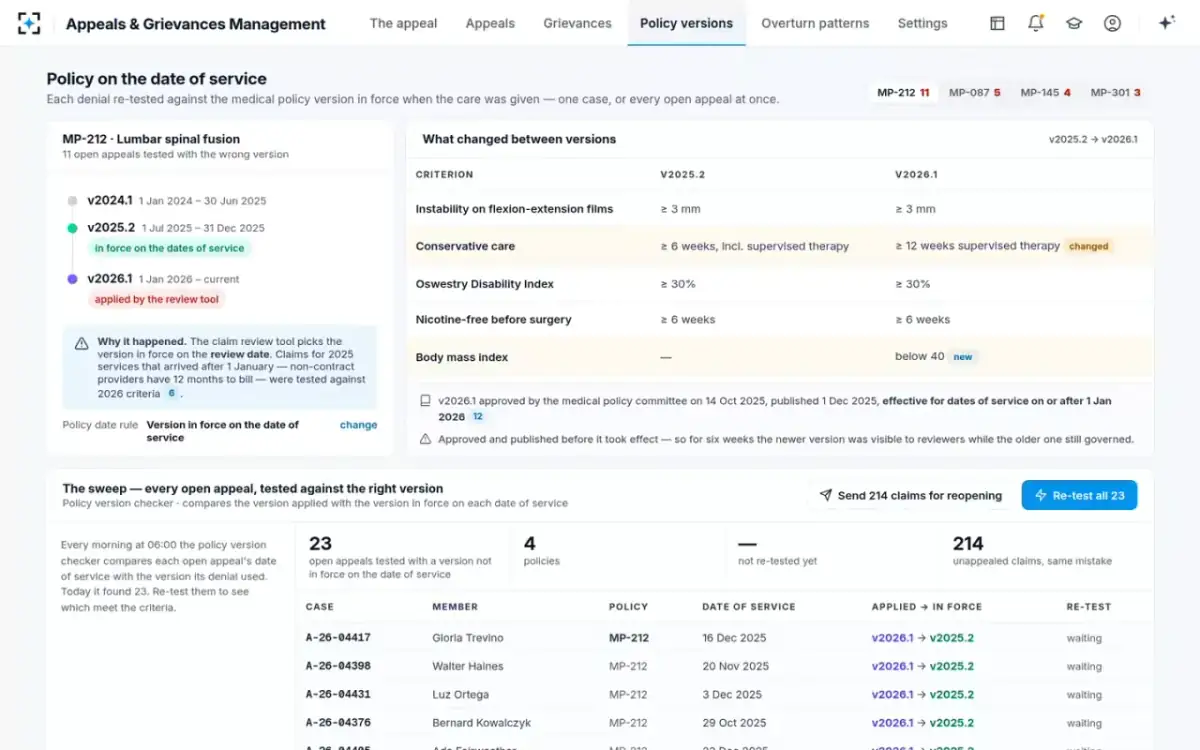Screen dimensions: 1200x750
Task: Open the layout panel icon in header
Action: coord(997,23)
